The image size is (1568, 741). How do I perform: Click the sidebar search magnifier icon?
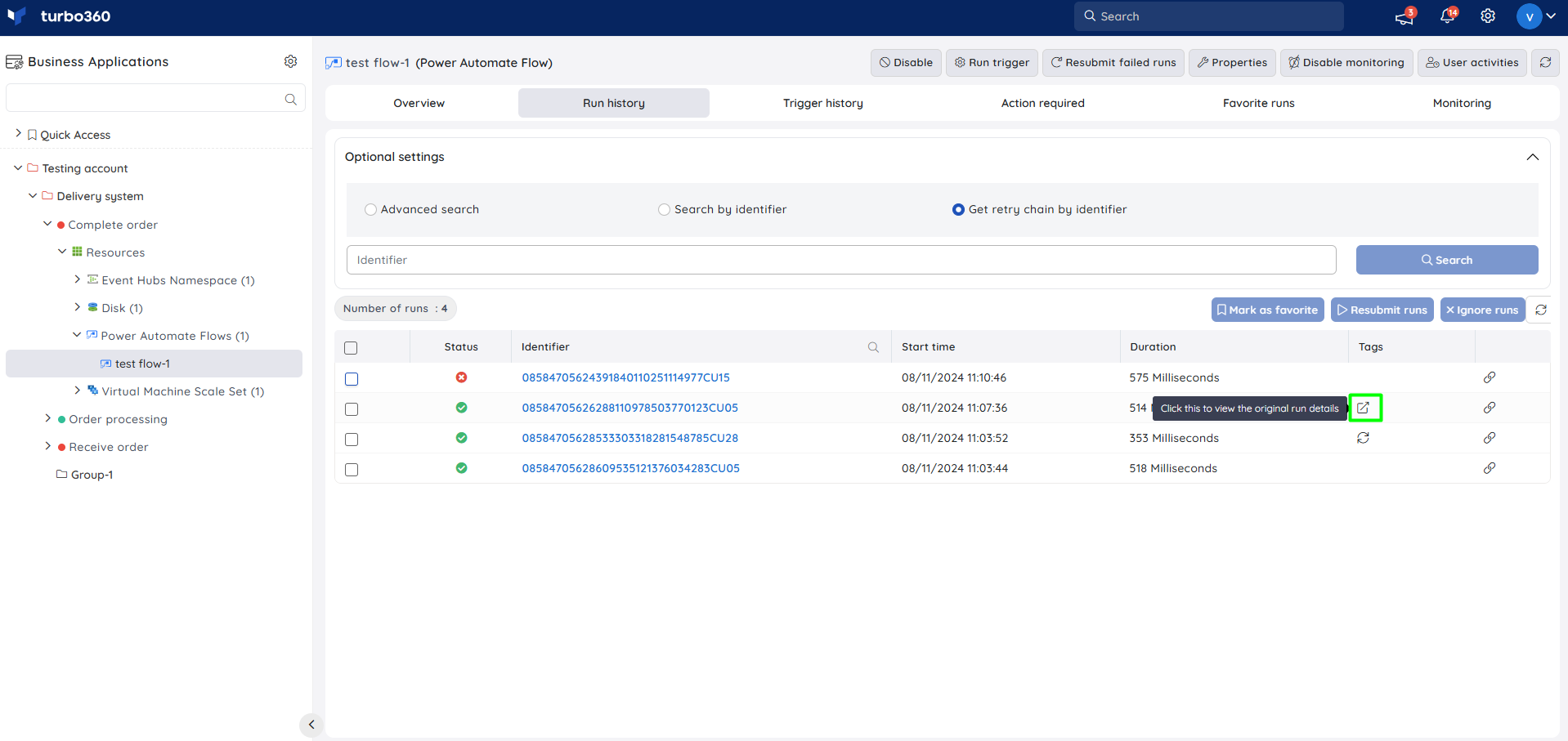pyautogui.click(x=290, y=99)
